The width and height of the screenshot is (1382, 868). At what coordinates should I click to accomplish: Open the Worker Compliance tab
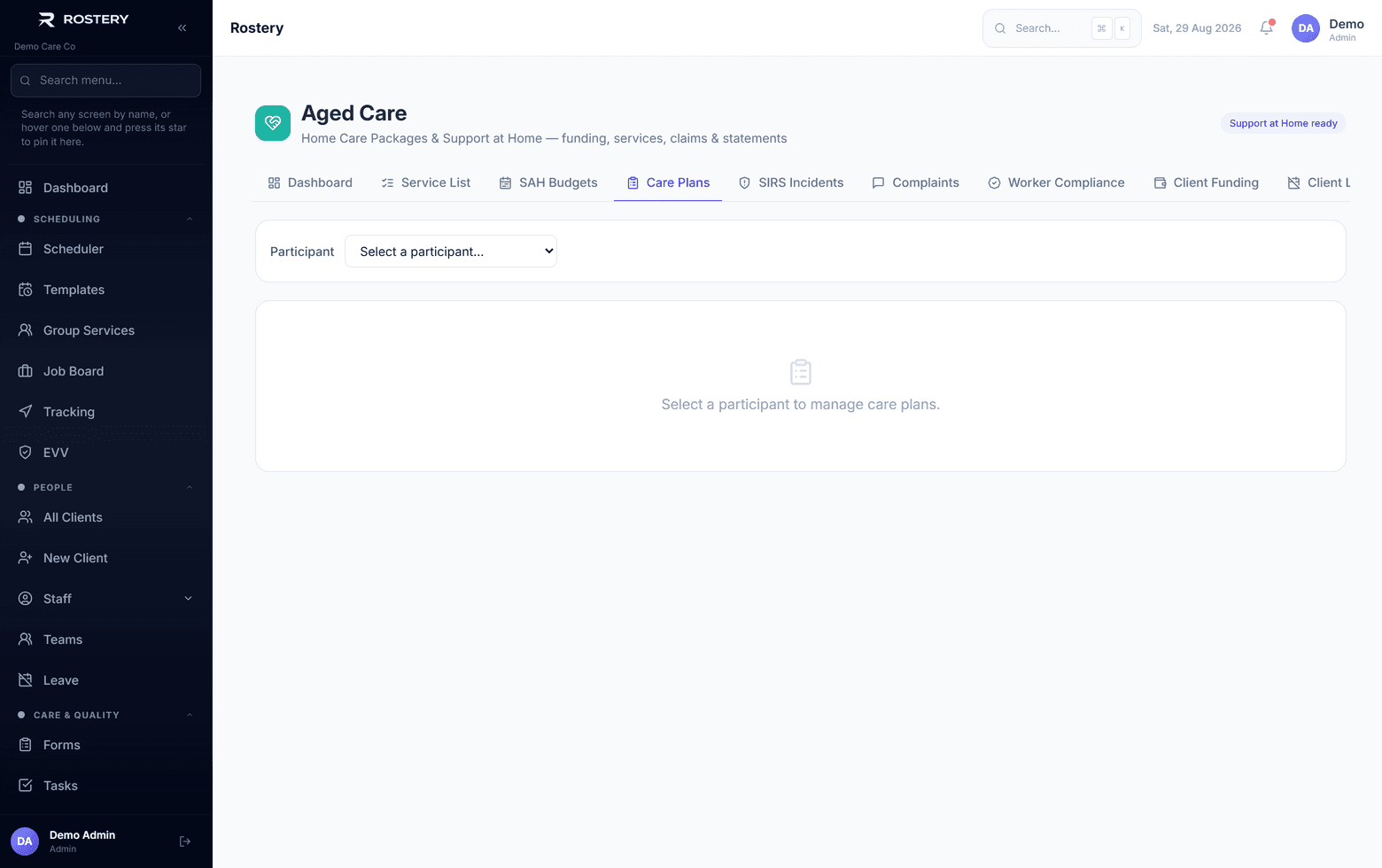(x=1056, y=182)
